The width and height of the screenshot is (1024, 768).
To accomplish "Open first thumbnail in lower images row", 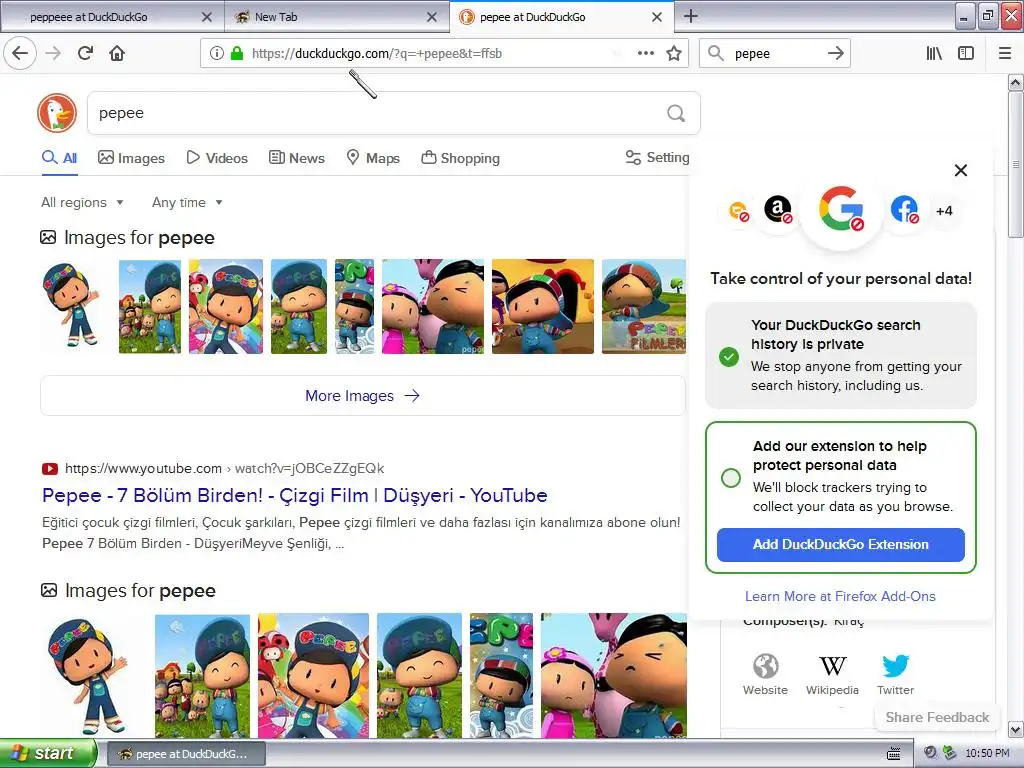I will pyautogui.click(x=89, y=676).
